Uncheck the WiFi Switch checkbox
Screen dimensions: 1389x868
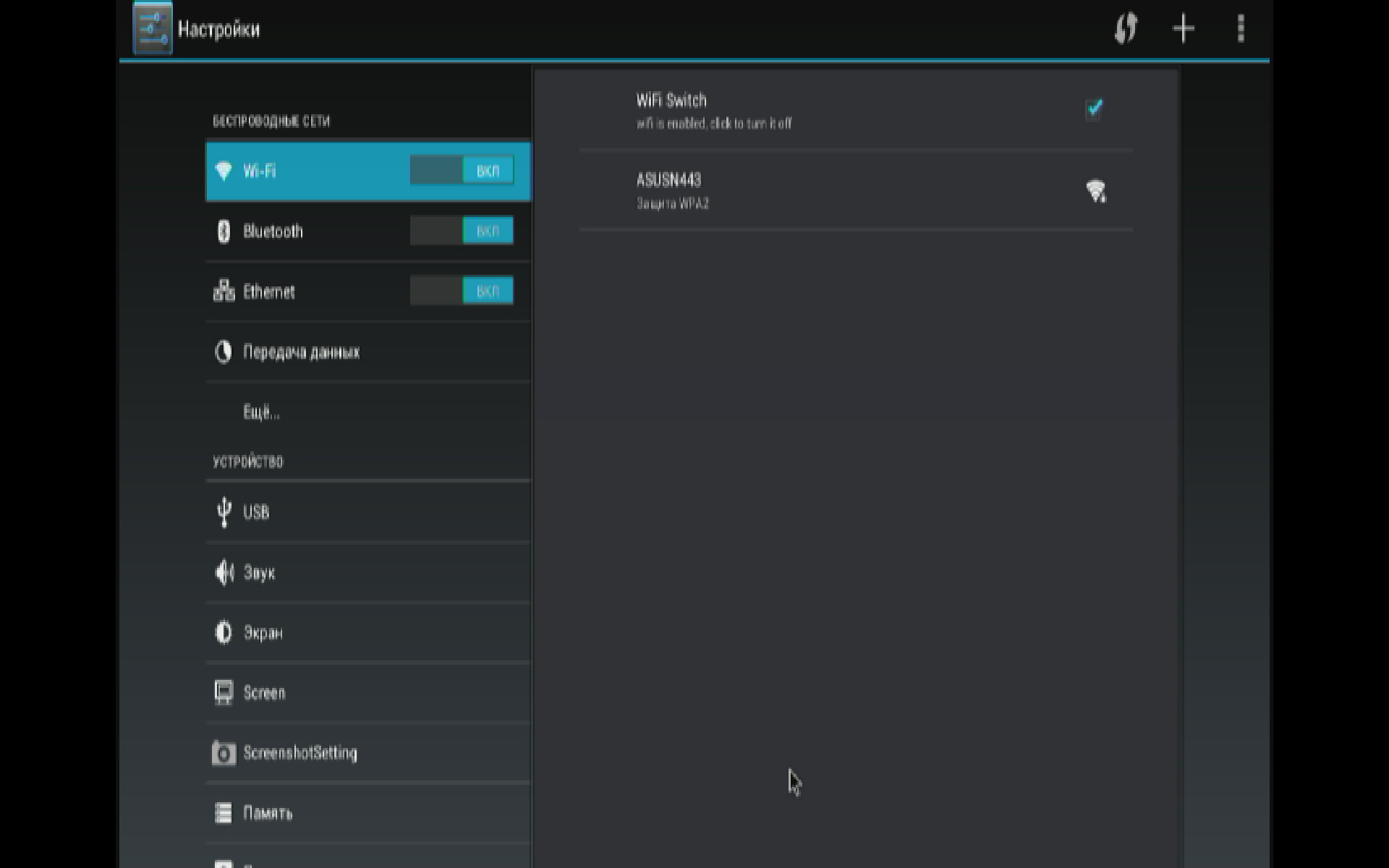(1094, 109)
